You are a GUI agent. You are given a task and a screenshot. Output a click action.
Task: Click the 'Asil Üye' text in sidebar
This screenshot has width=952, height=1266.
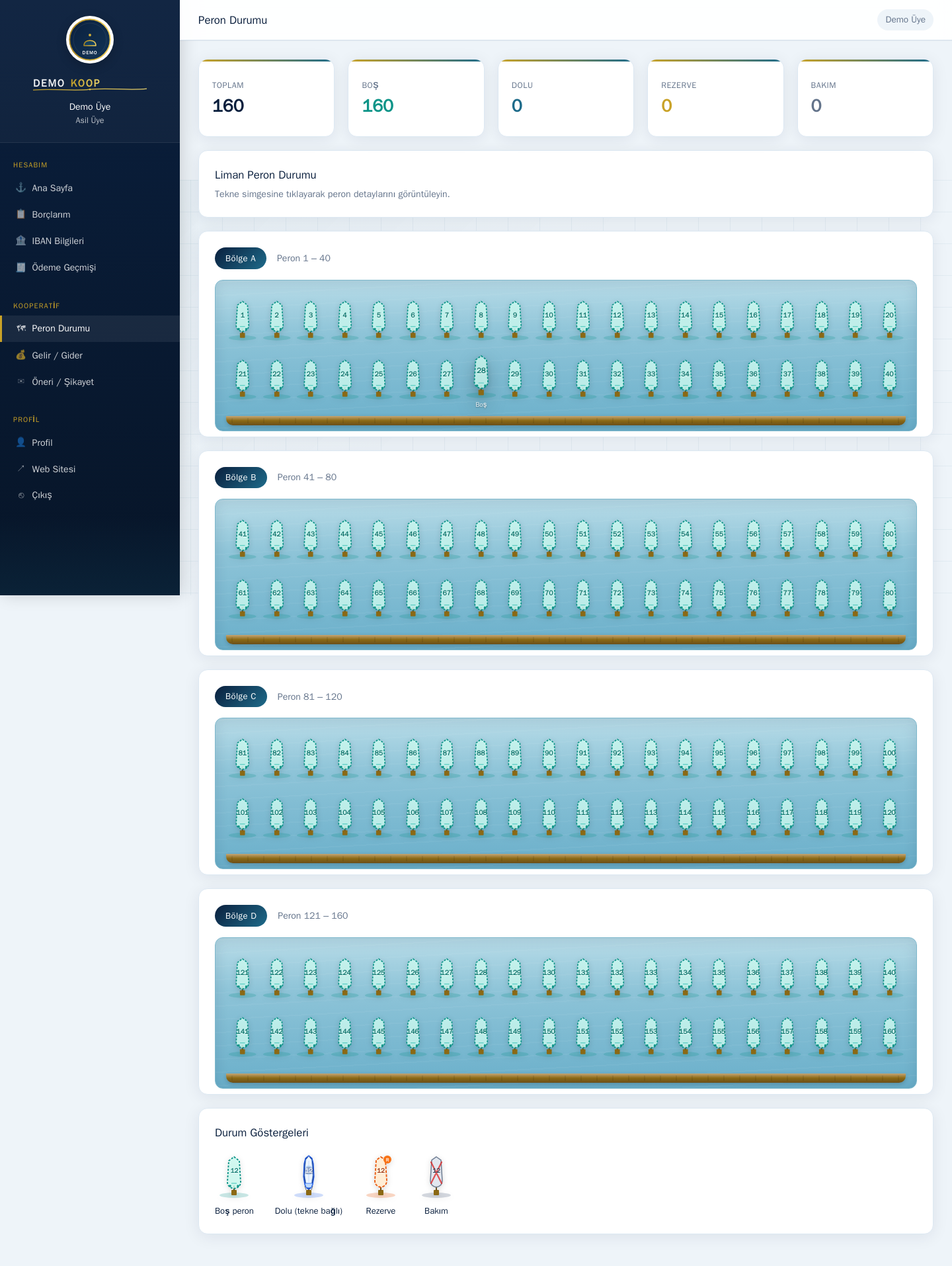(90, 120)
